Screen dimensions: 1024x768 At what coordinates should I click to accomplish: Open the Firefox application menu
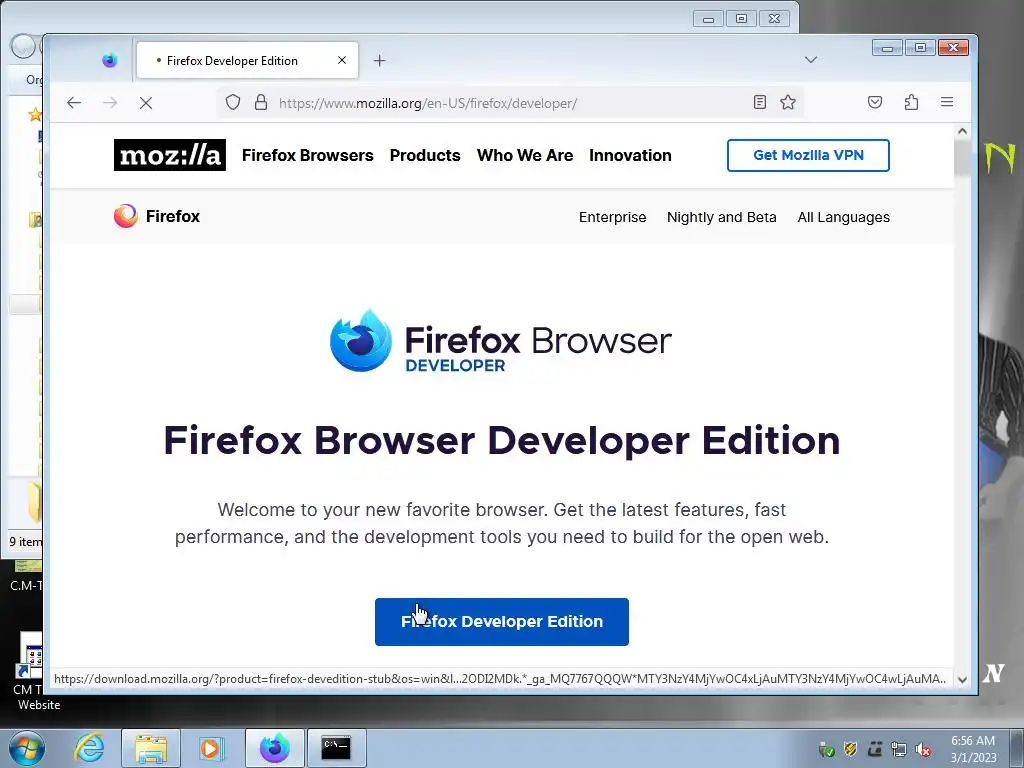point(947,102)
